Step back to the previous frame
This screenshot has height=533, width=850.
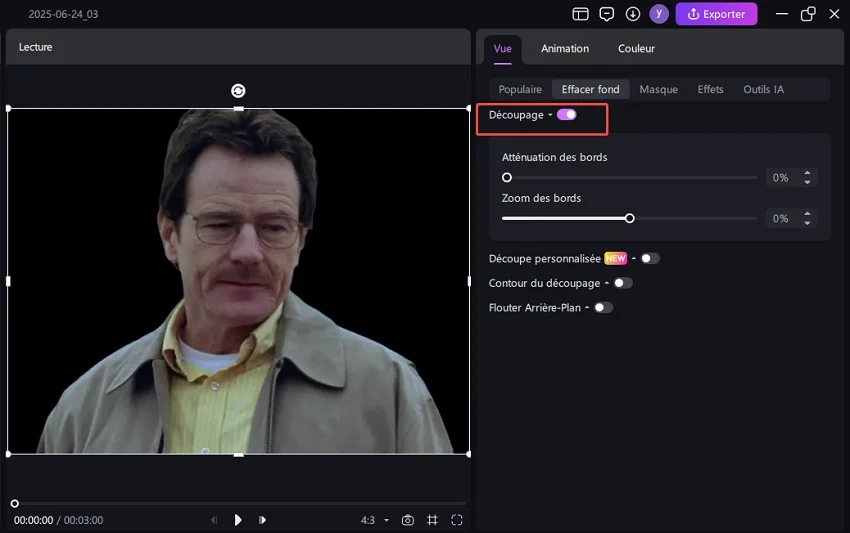point(214,520)
